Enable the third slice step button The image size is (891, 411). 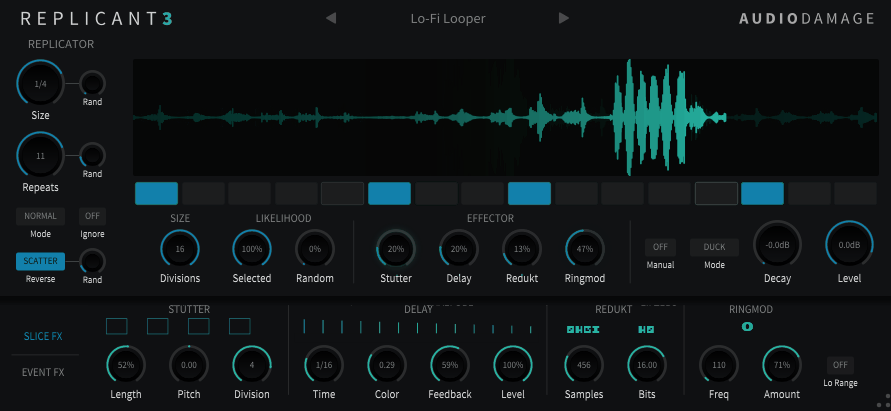[x=249, y=193]
